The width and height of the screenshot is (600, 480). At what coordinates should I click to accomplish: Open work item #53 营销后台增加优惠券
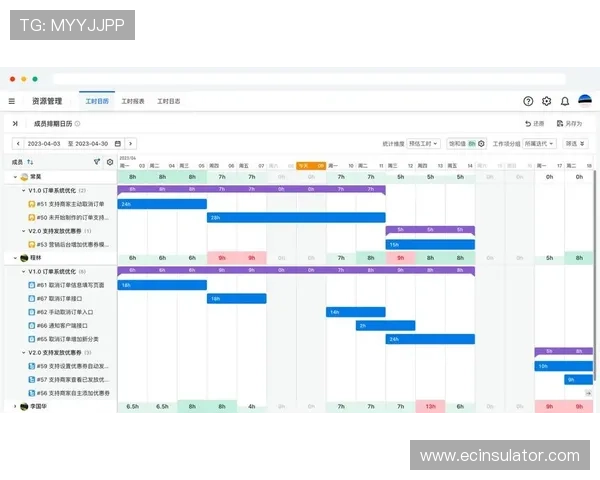73,245
